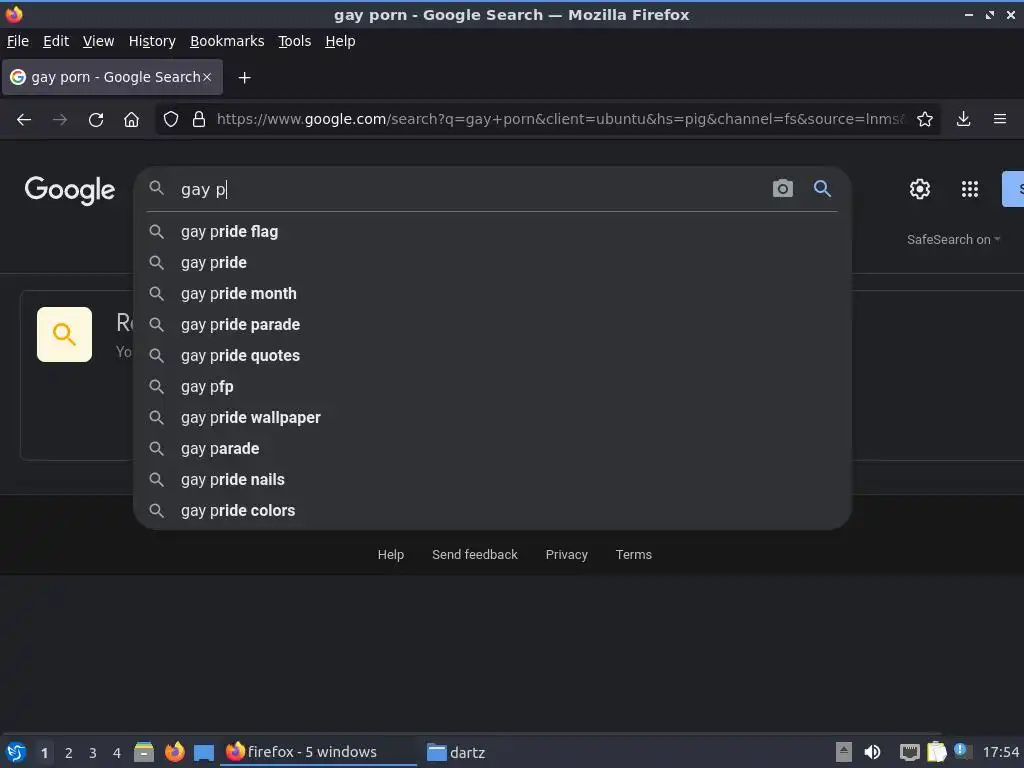This screenshot has width=1024, height=768.
Task: Click the yellow magnifier result icon
Action: point(64,334)
